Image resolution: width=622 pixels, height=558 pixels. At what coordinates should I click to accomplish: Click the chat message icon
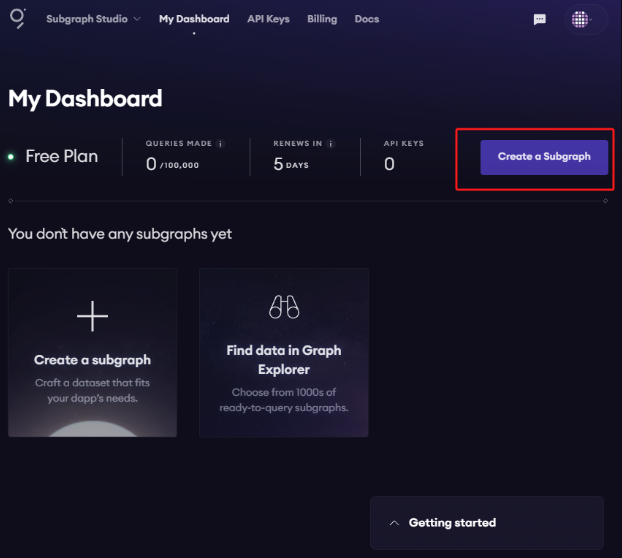(x=540, y=20)
